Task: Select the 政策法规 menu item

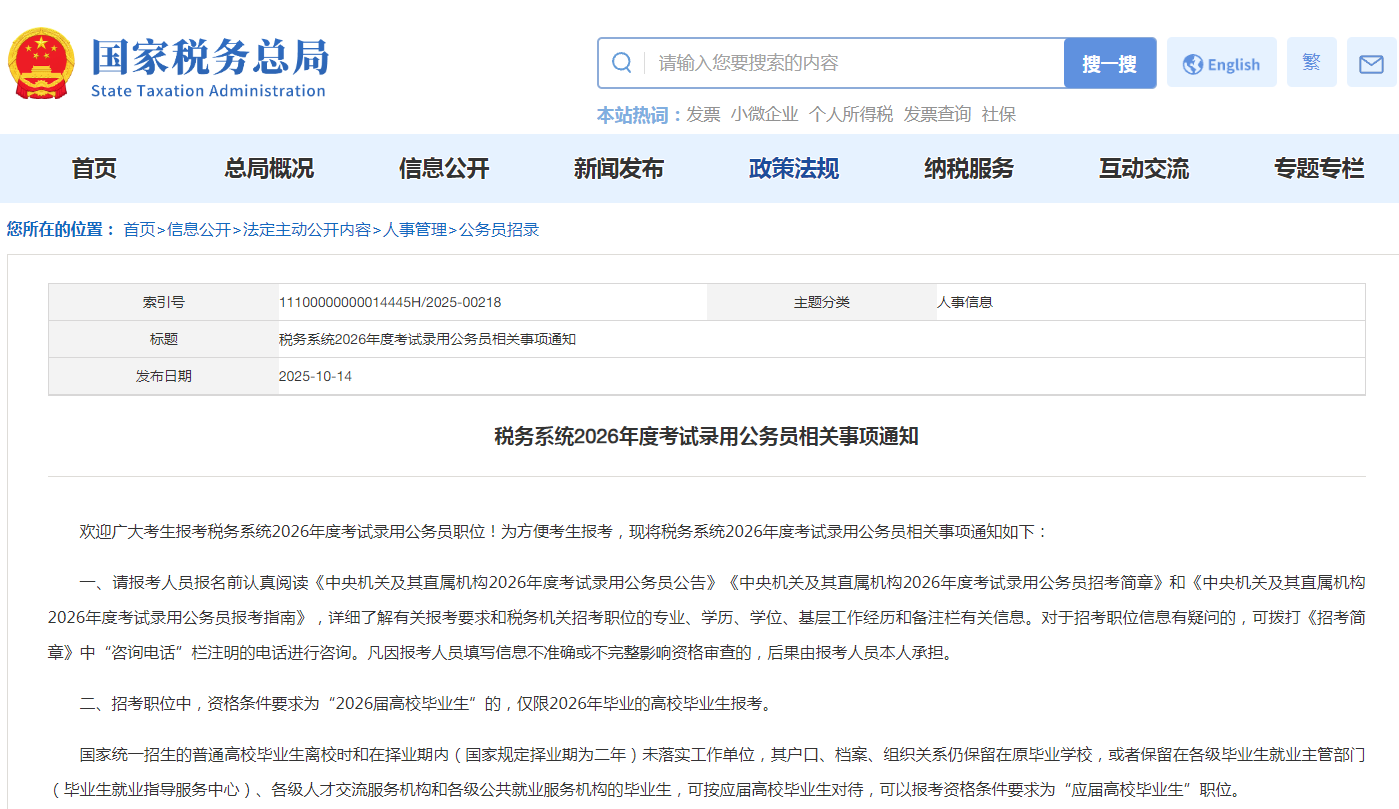Action: (x=794, y=169)
